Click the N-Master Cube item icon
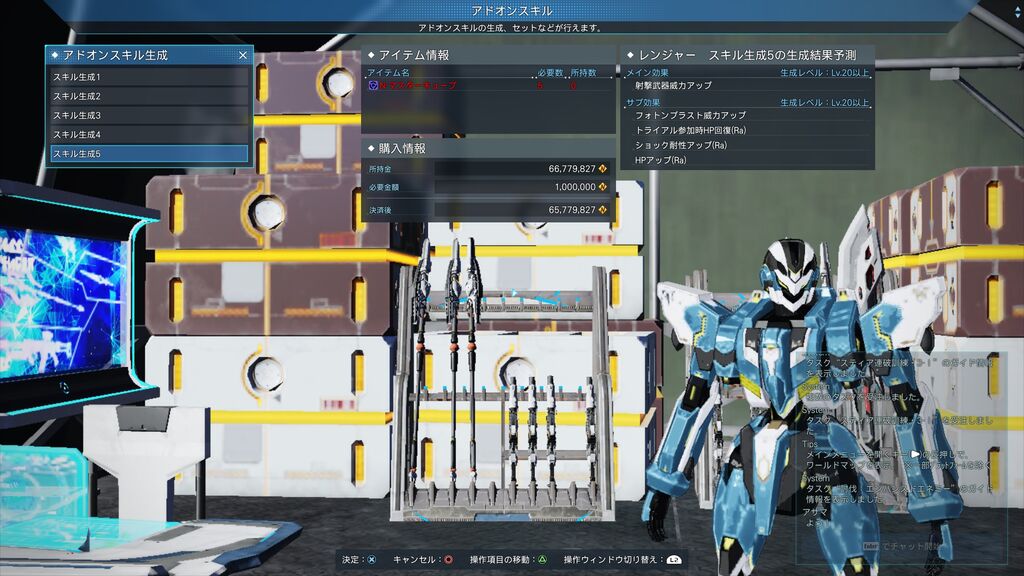The image size is (1024, 576). (x=373, y=86)
